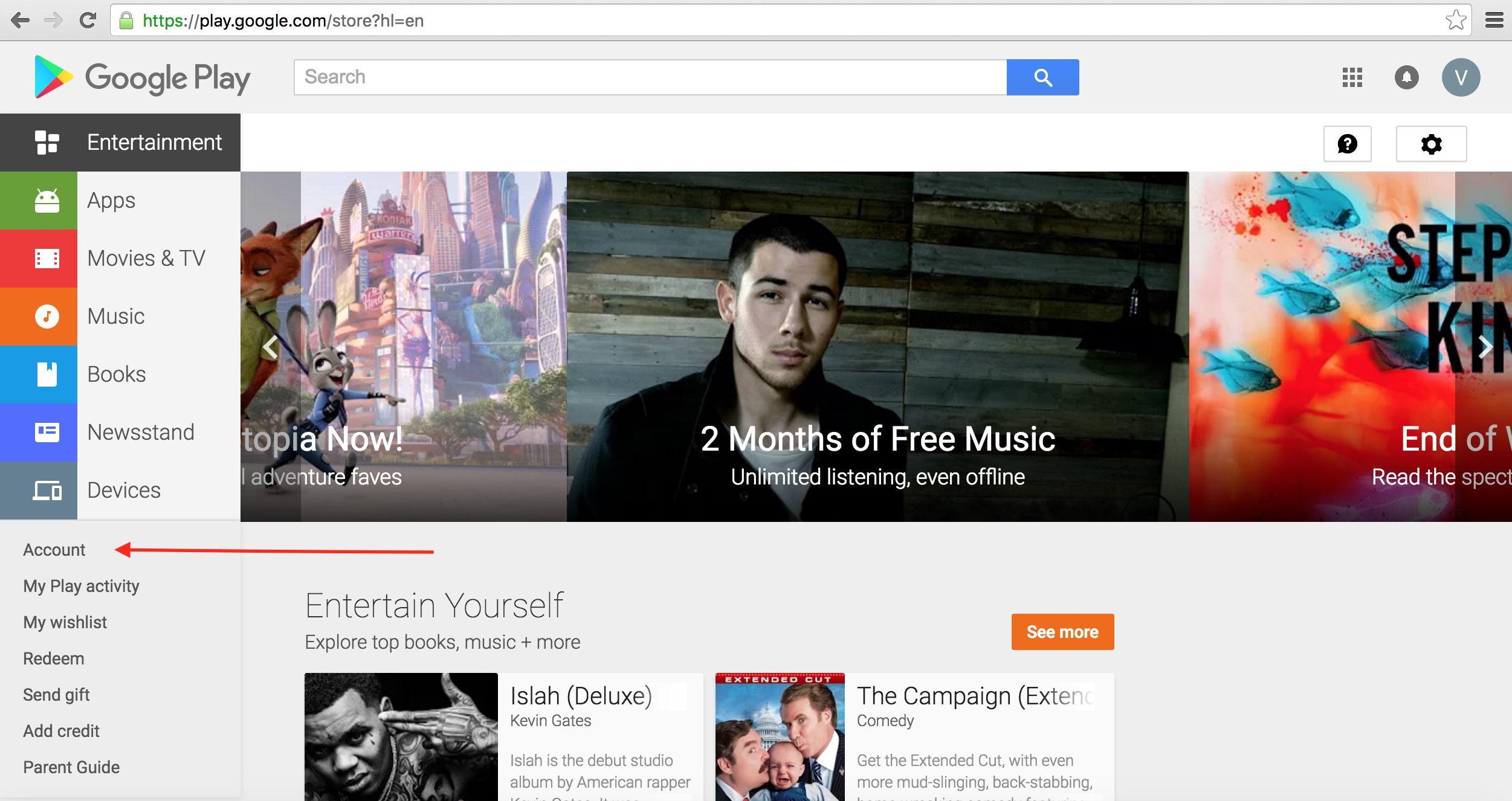Click the browser back arrow

click(x=21, y=21)
